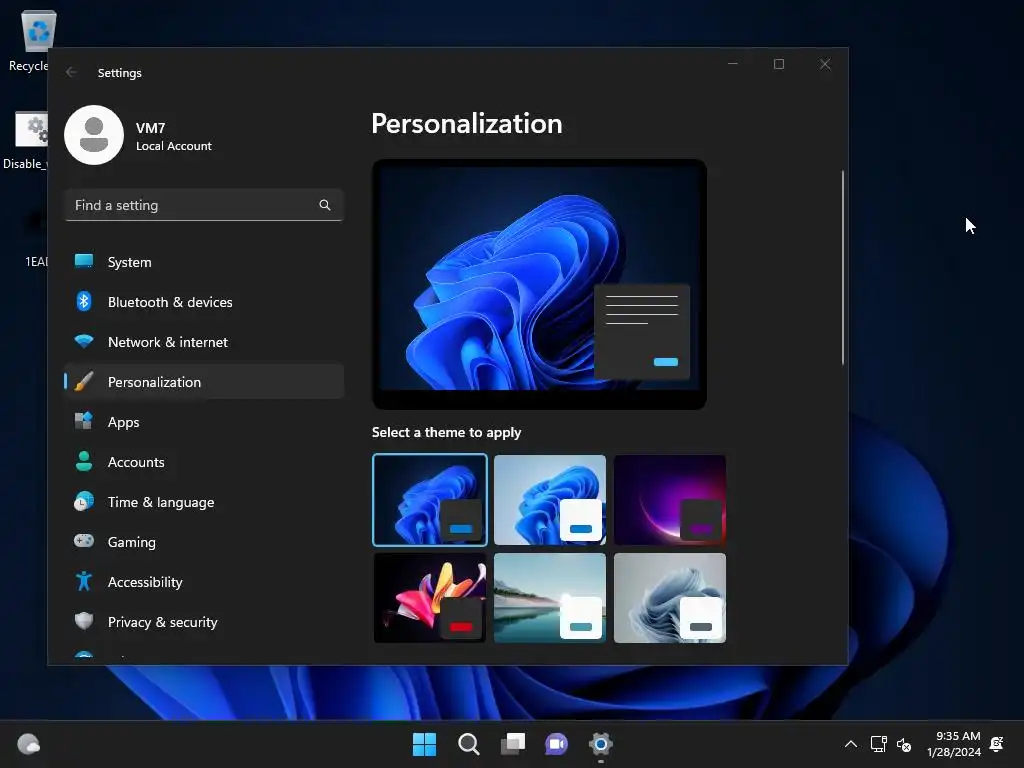Click the System monitor icon in sidebar
The height and width of the screenshot is (768, 1024).
(x=84, y=261)
